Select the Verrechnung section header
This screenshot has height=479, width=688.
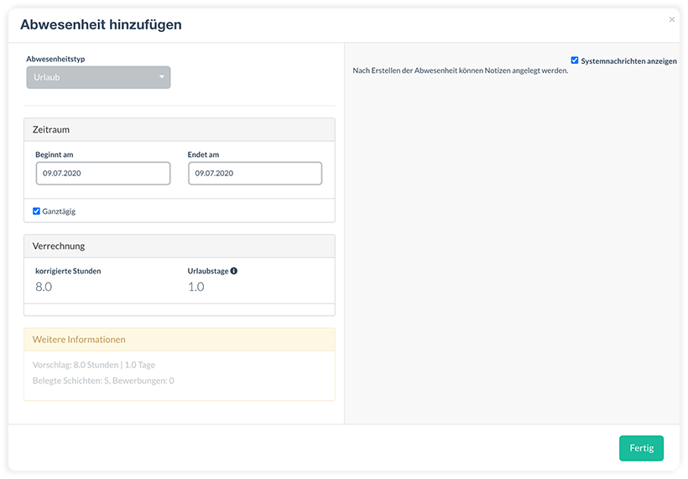[x=179, y=246]
